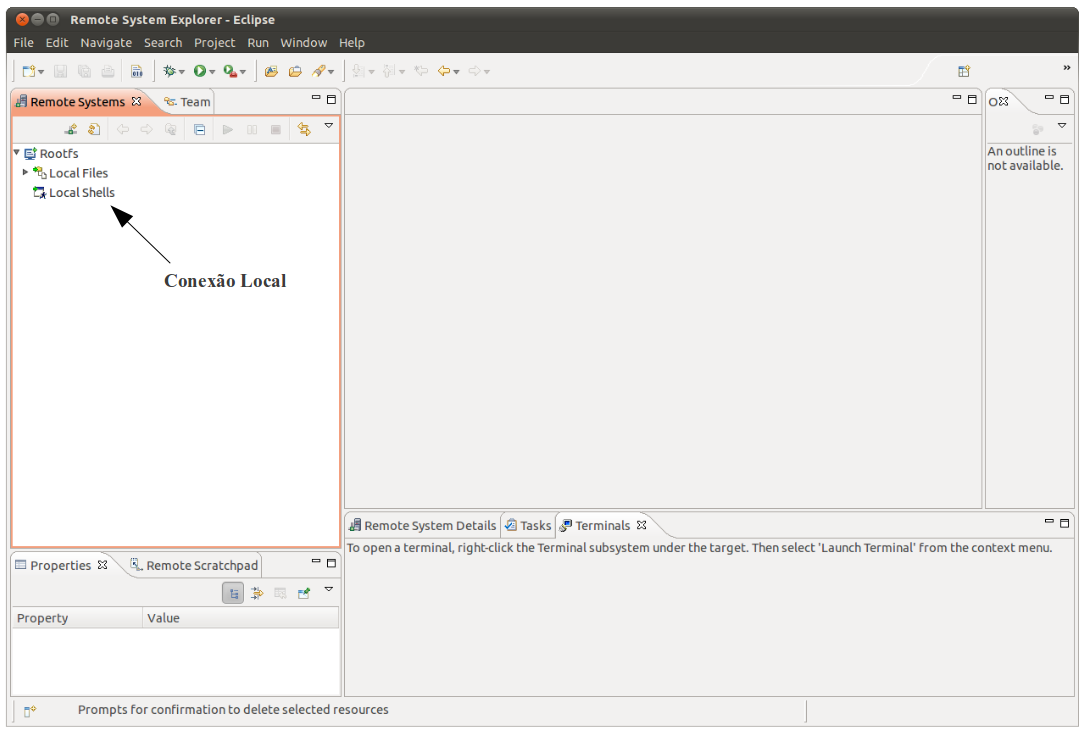Open the Remote Systems view menu triangle
This screenshot has height=733, width=1086.
click(x=329, y=126)
